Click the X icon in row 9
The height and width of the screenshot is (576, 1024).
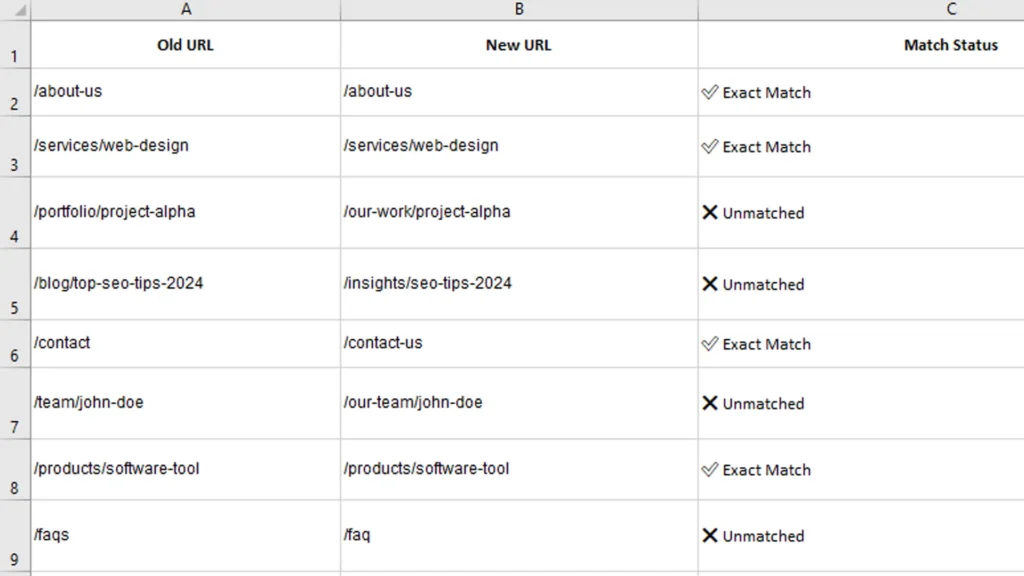click(x=710, y=535)
